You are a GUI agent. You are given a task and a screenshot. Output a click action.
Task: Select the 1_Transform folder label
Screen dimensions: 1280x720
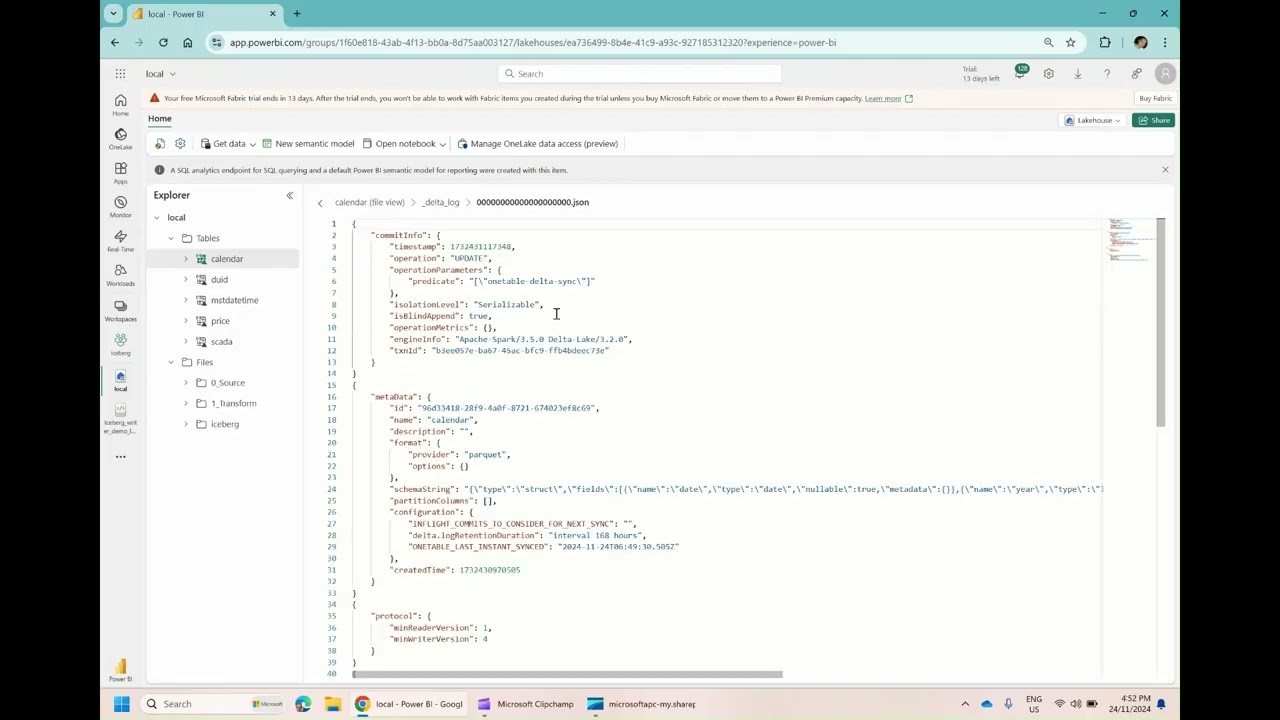pyautogui.click(x=233, y=403)
